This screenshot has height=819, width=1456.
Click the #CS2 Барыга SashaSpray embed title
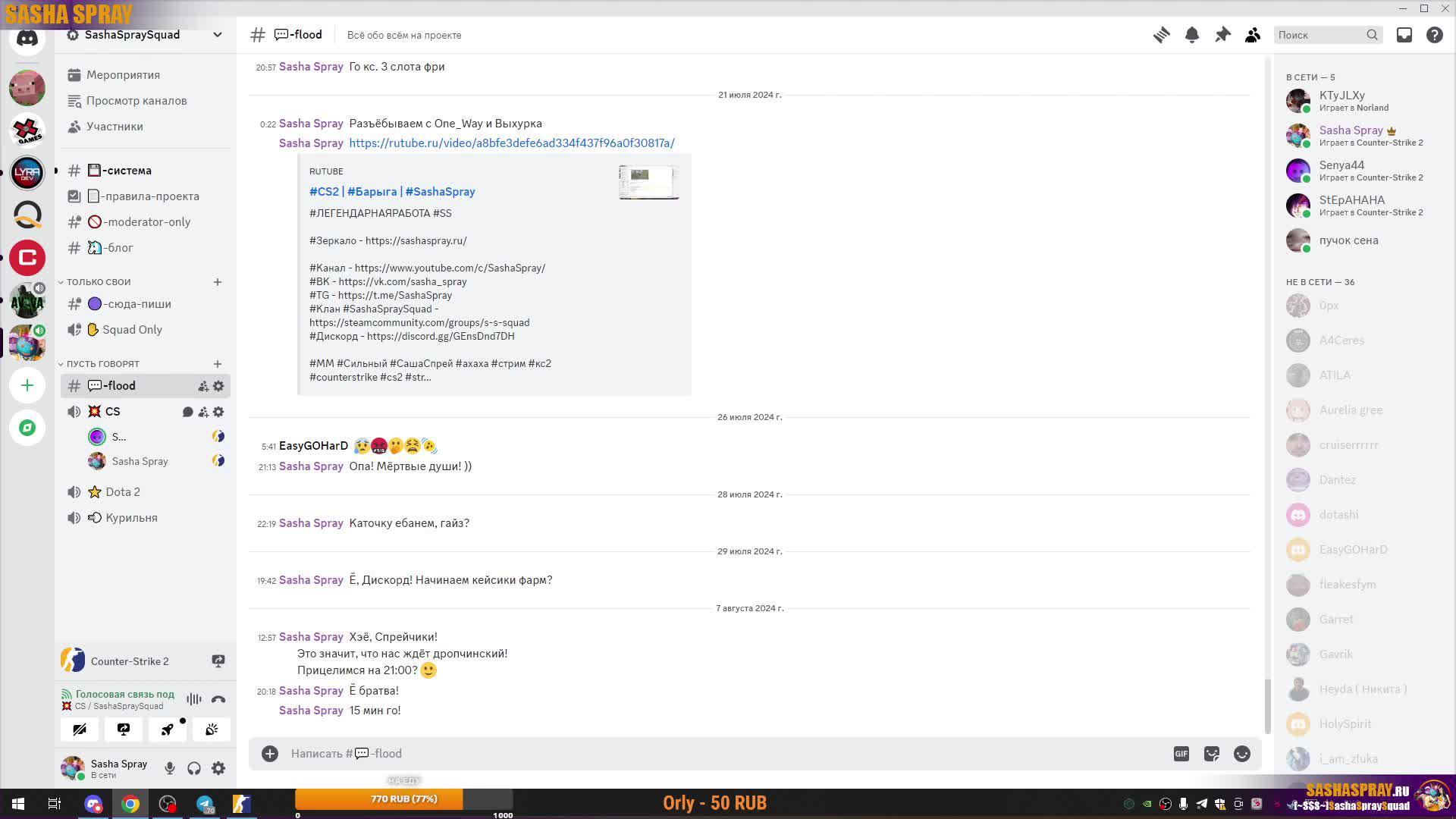coord(392,192)
